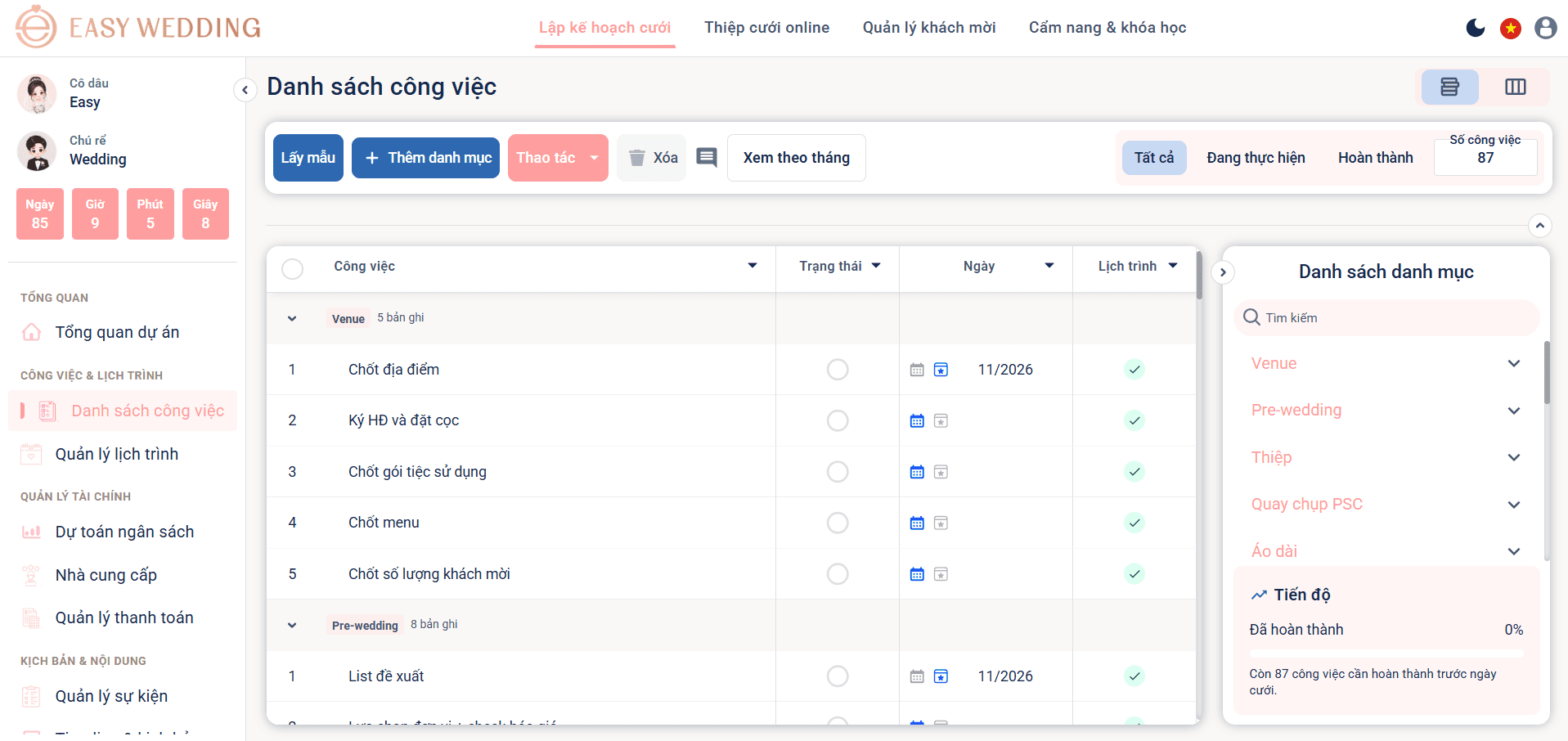Switch to column board view
This screenshot has width=1568, height=741.
pyautogui.click(x=1515, y=87)
